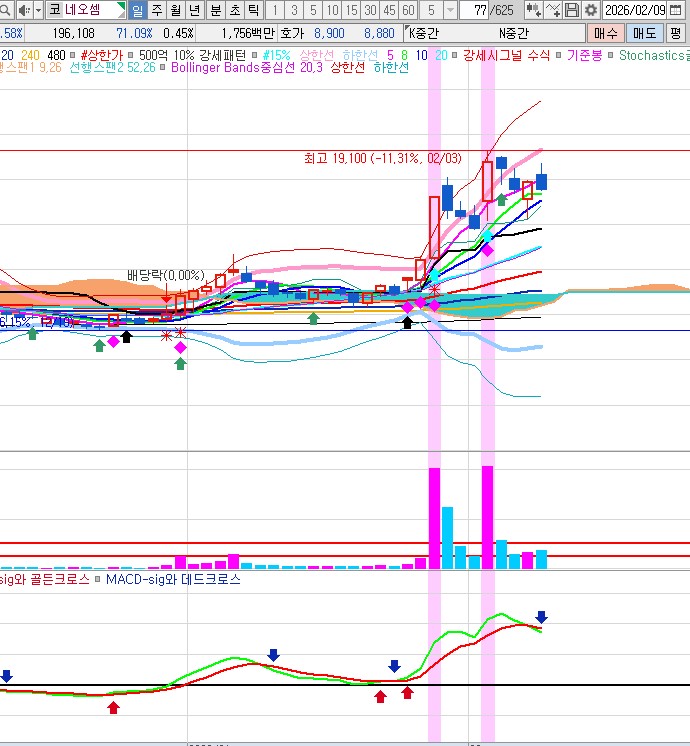Click the tallest magenta volume bar on the right

tap(487, 517)
